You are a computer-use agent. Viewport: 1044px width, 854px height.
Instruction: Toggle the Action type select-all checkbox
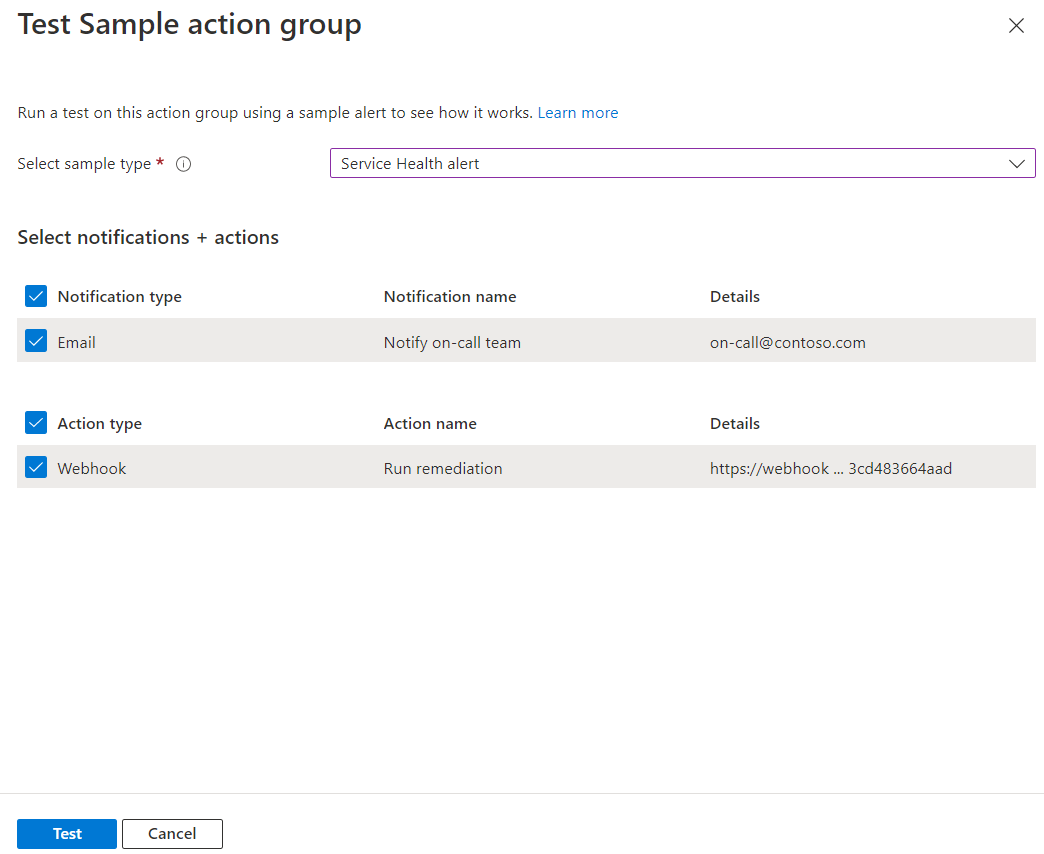coord(36,423)
